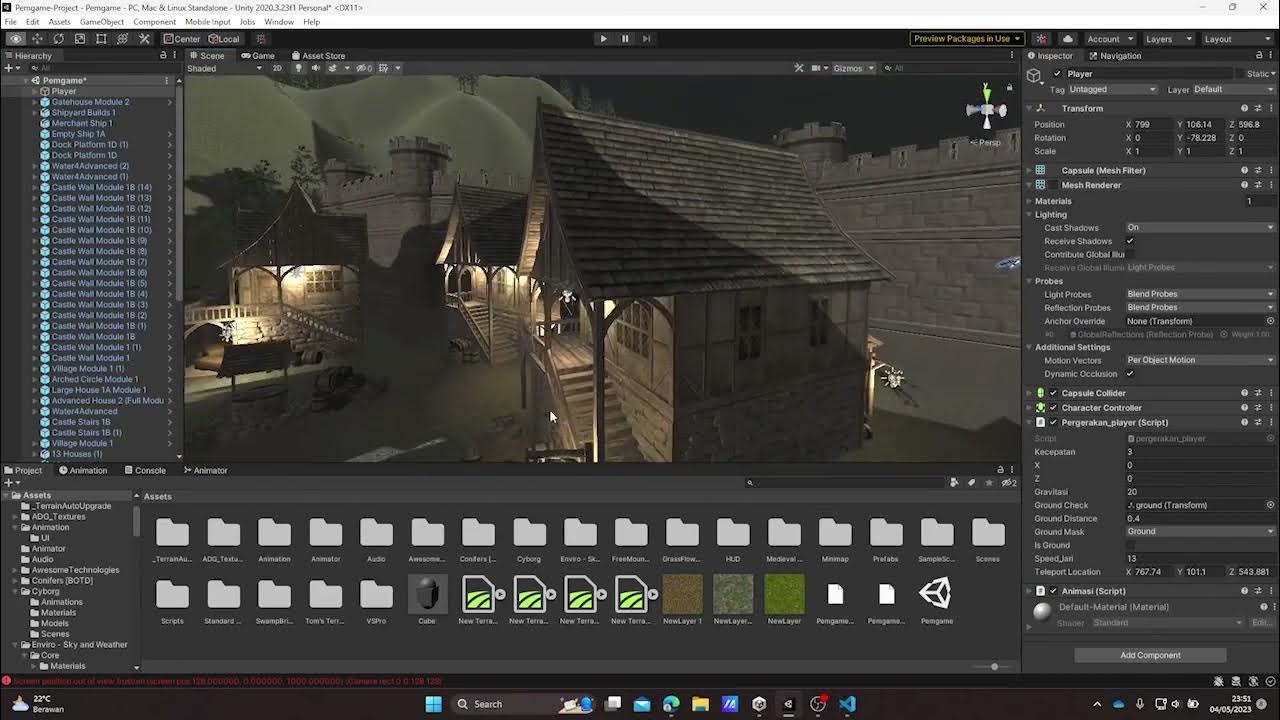Toggle Receive Shadows checkbox
Viewport: 1280px width, 720px height.
pos(1130,241)
